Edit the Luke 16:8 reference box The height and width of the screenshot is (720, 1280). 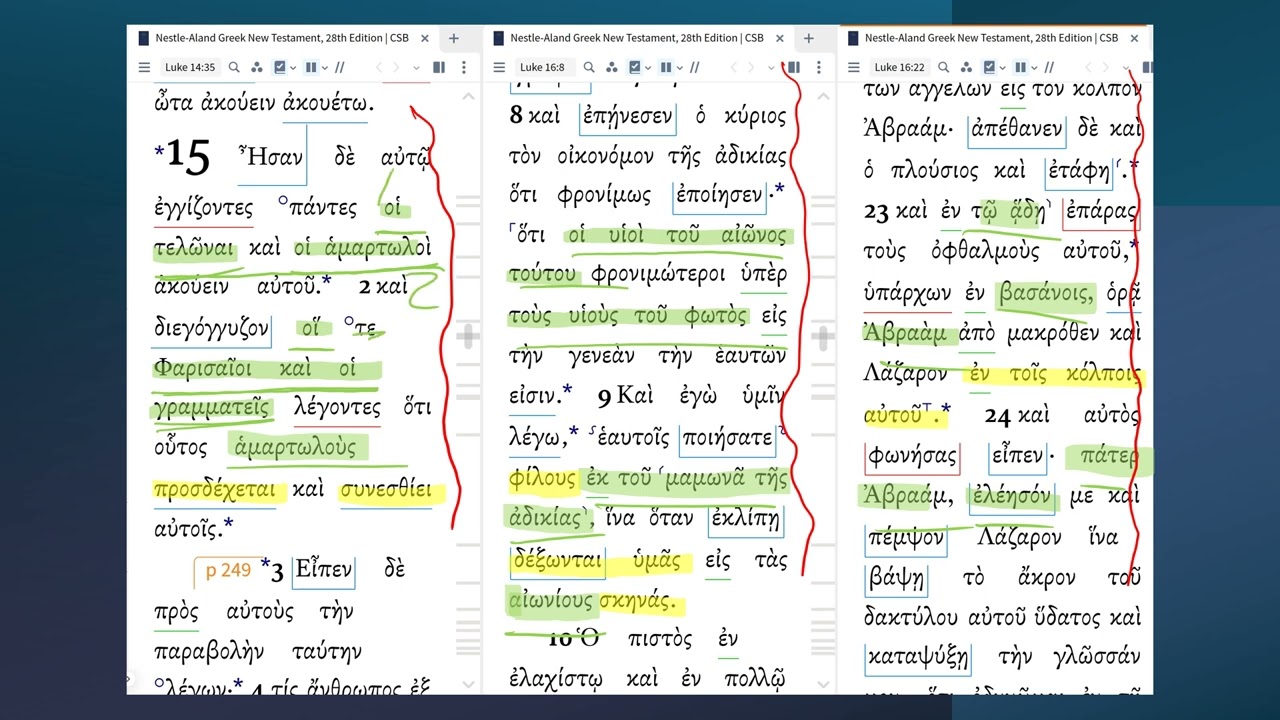tap(543, 67)
